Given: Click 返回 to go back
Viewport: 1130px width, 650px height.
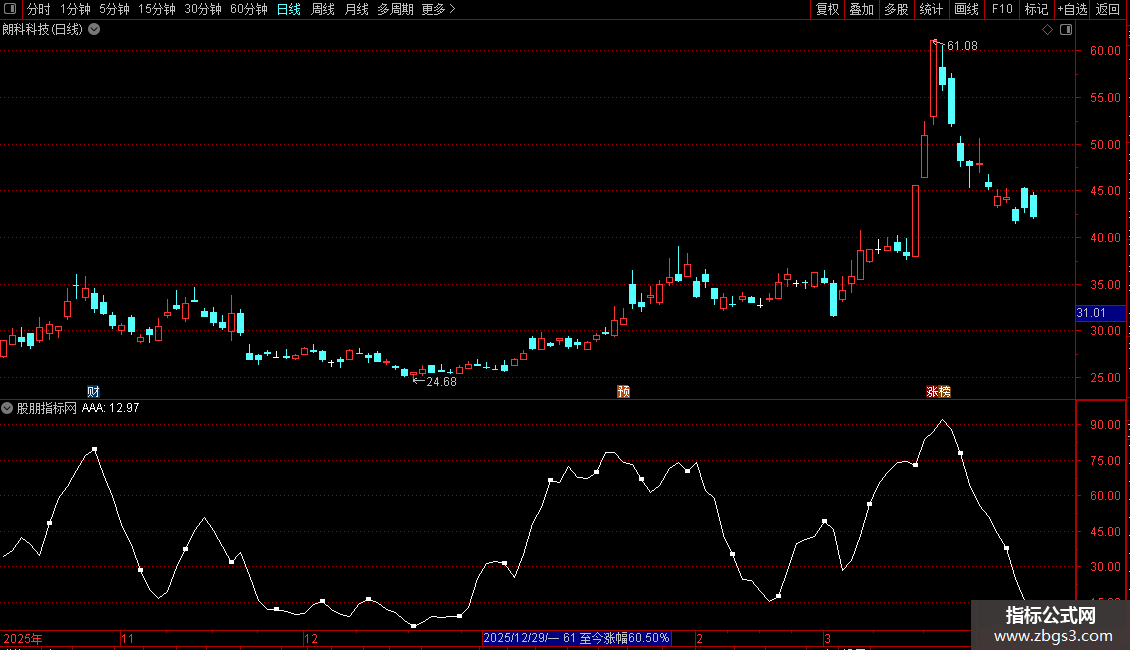Looking at the screenshot, I should click(x=1108, y=9).
